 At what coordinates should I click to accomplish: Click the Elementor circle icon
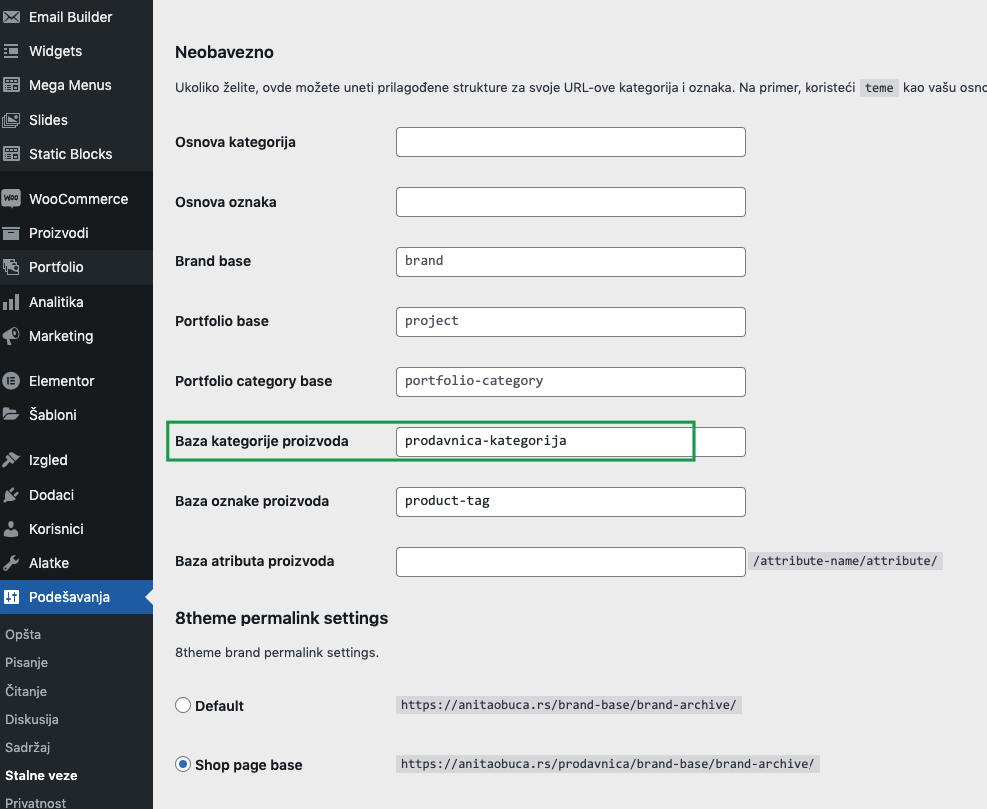pos(11,381)
